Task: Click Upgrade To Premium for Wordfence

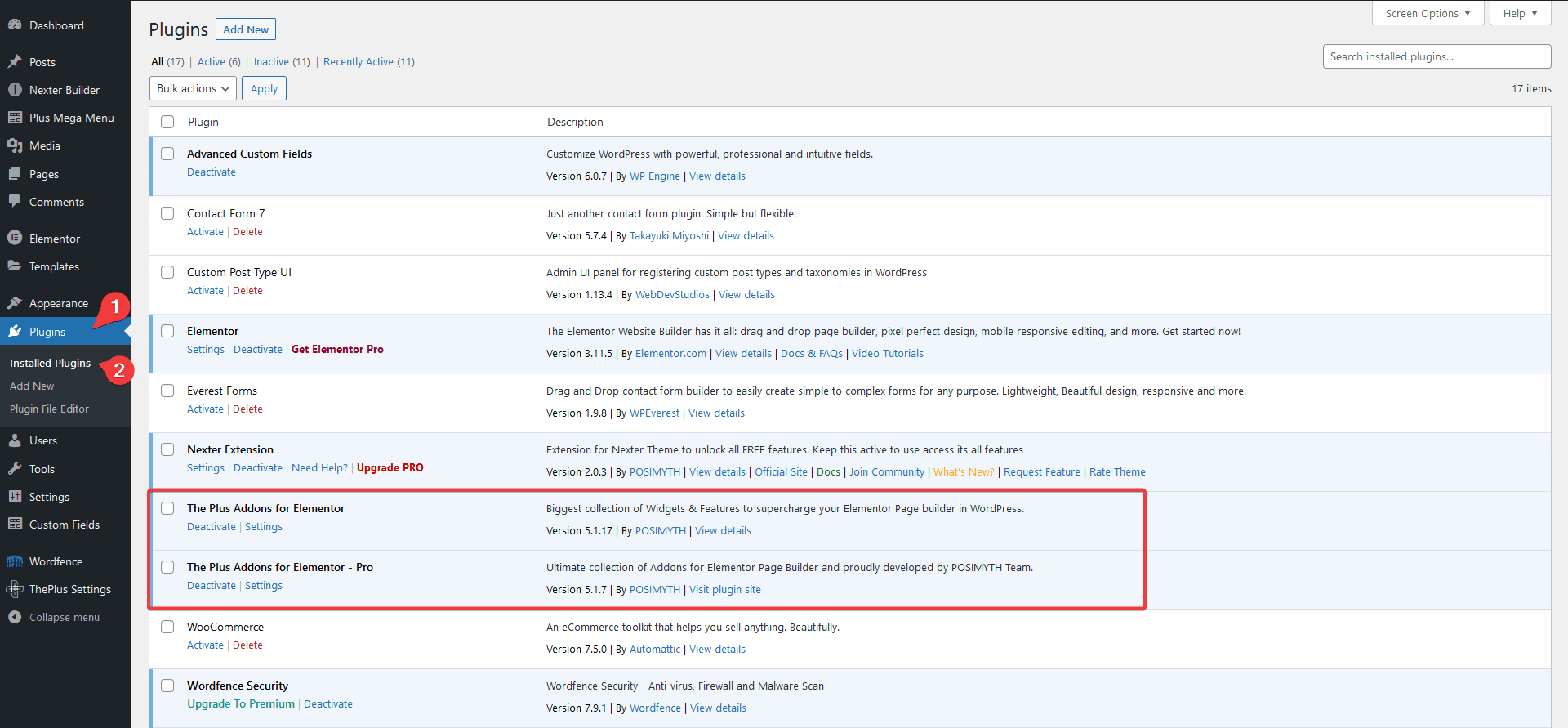Action: tap(241, 704)
